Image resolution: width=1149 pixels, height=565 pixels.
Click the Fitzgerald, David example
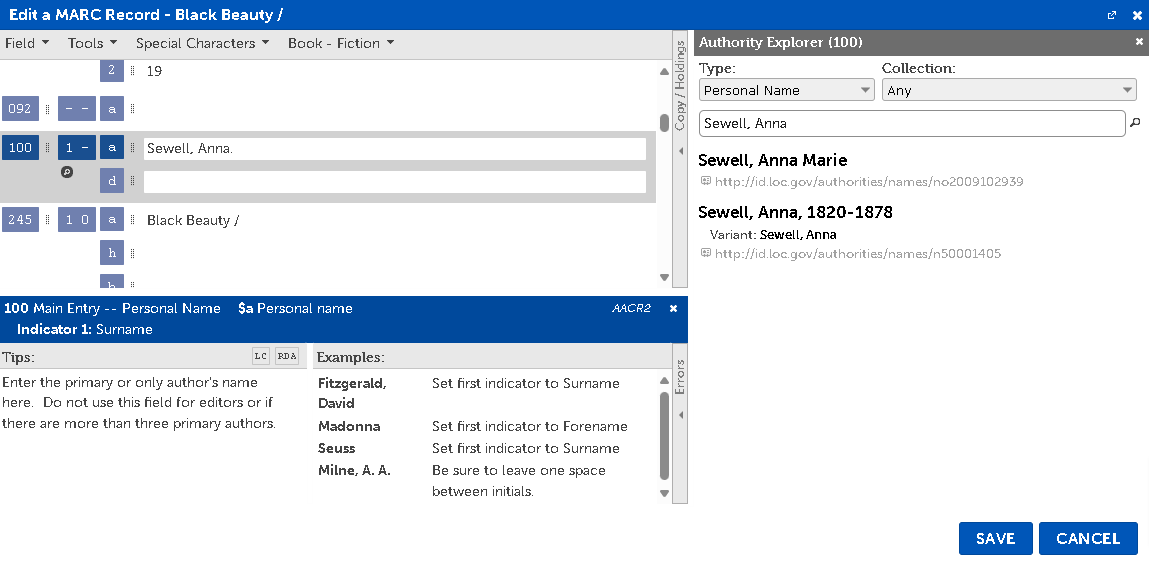click(x=352, y=394)
